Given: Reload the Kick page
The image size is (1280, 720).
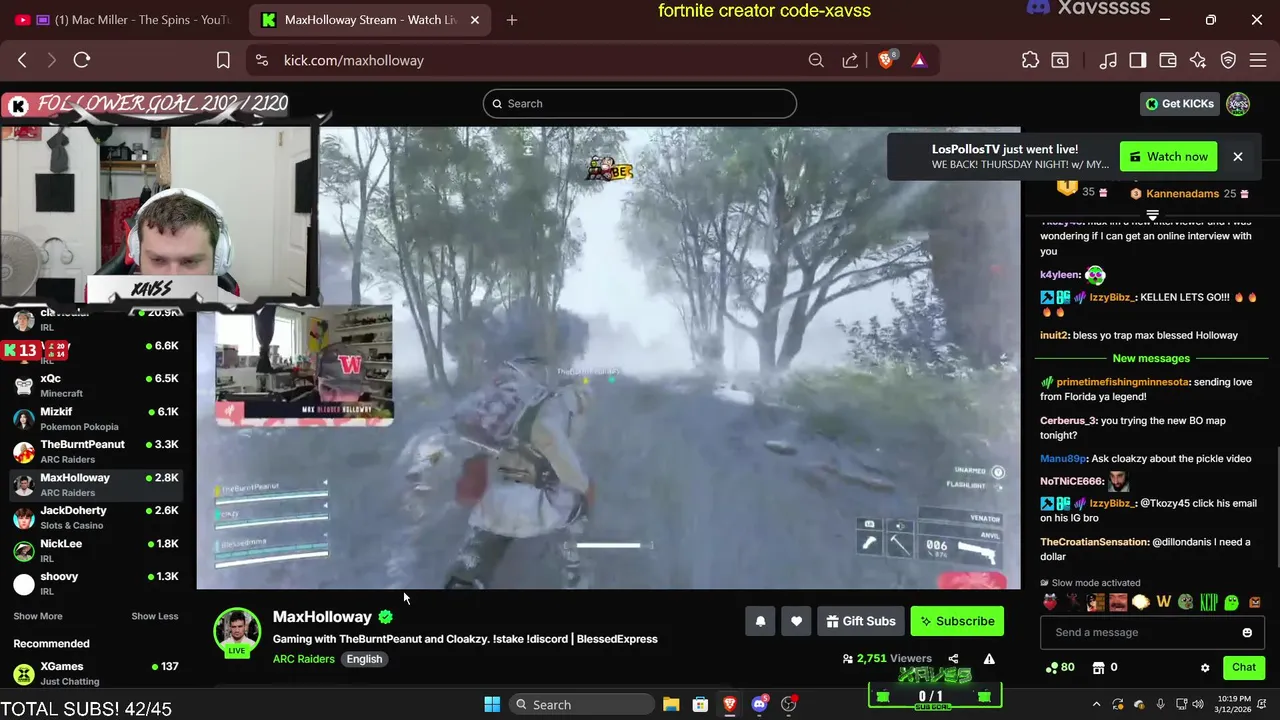Looking at the screenshot, I should point(82,60).
